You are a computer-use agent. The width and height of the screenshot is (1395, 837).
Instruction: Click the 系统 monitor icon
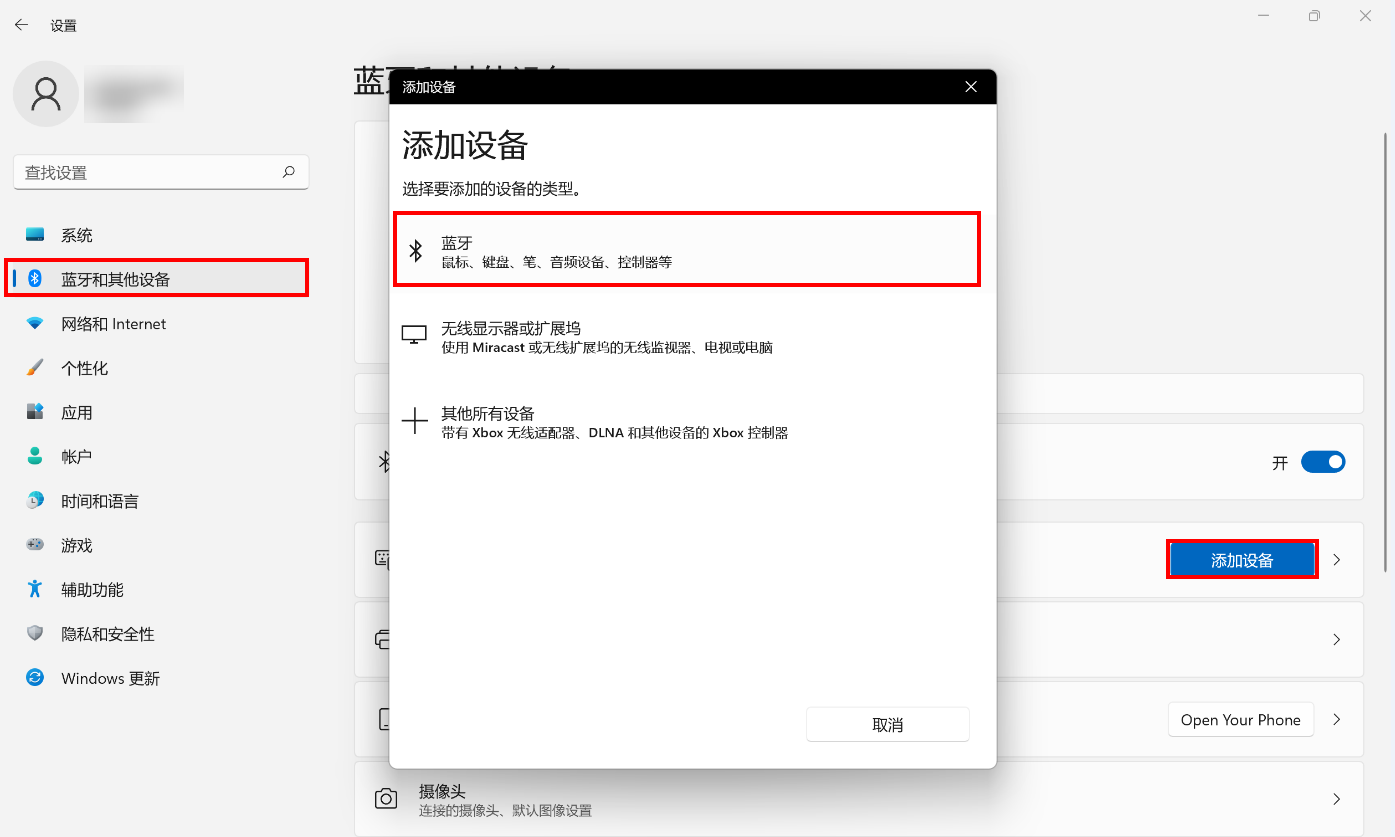(x=35, y=235)
